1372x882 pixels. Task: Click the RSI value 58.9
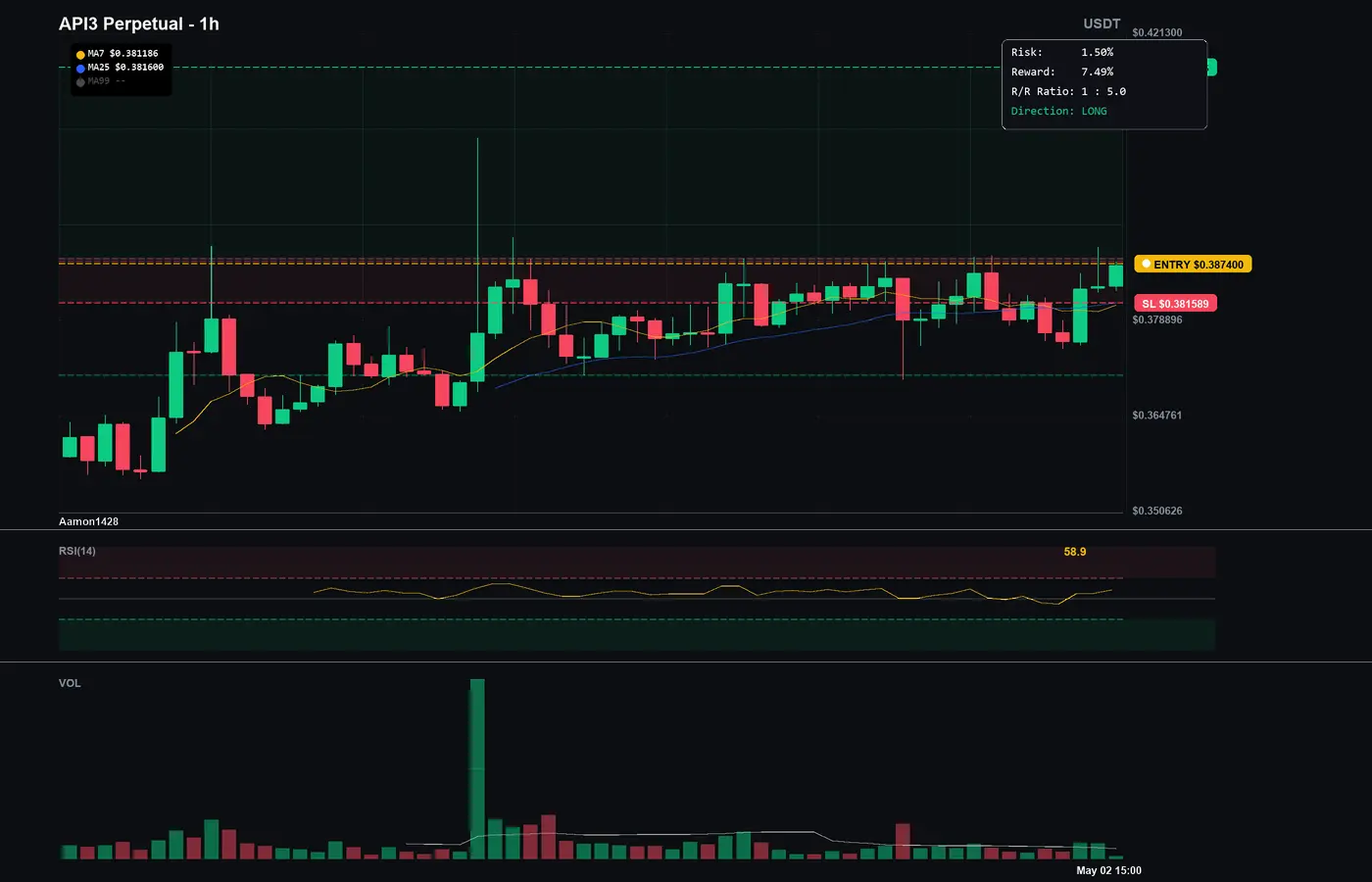tap(1075, 552)
